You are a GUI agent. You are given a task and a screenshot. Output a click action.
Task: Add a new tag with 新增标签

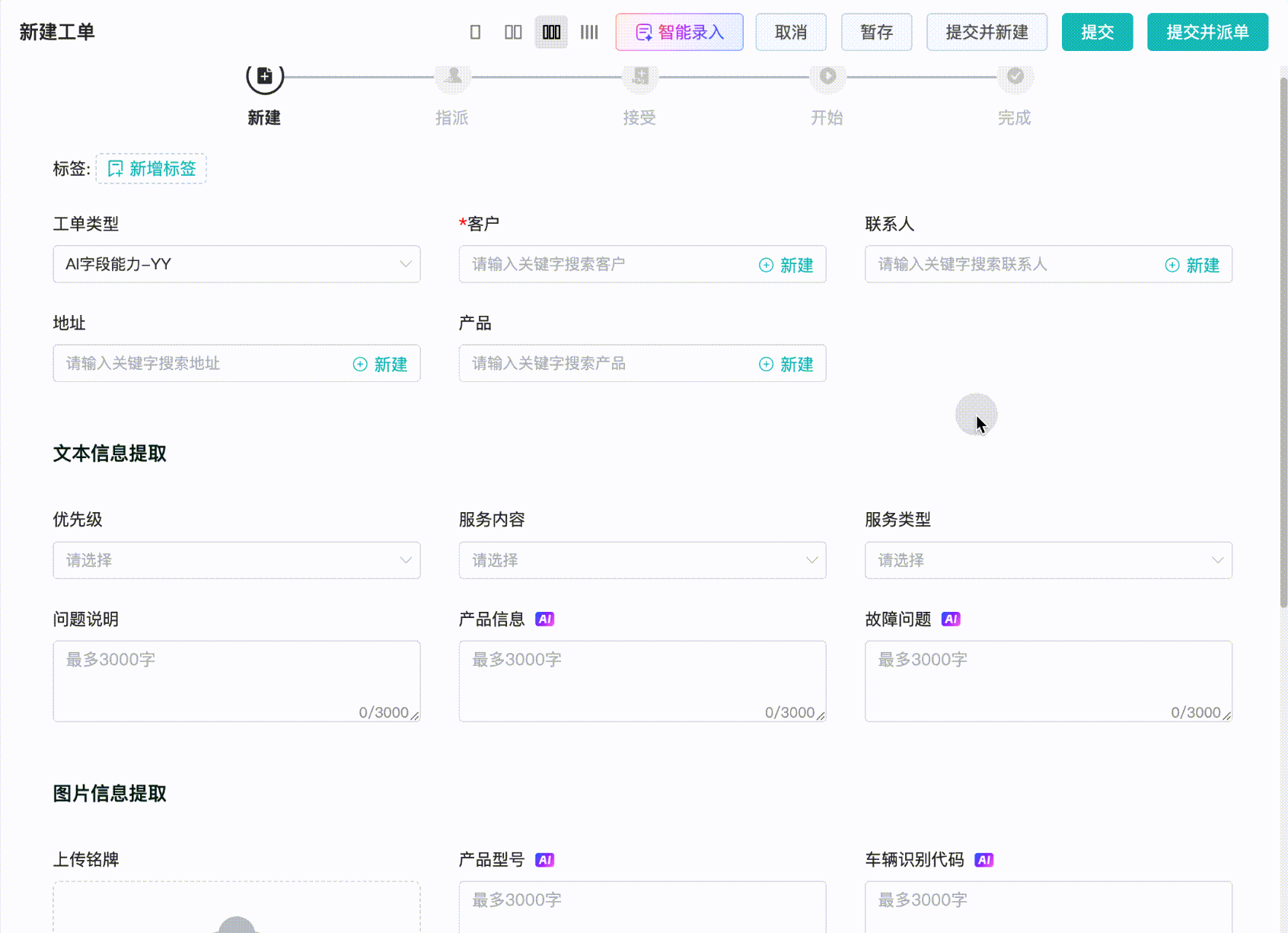151,169
